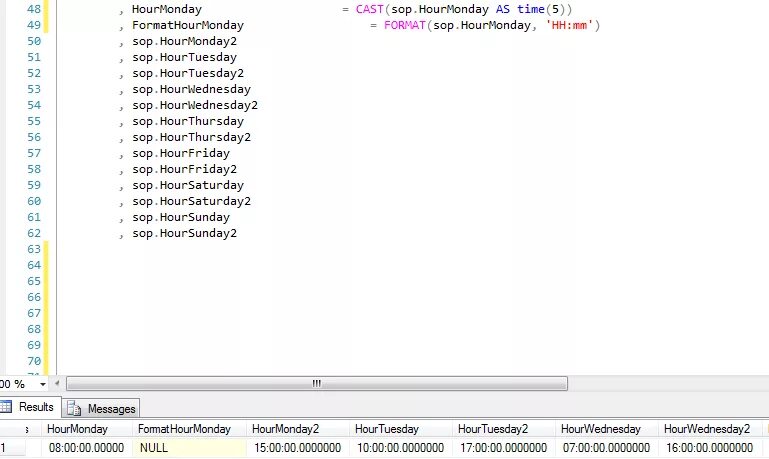
Task: Click the 'HH:mm' string literal
Action: pyautogui.click(x=569, y=25)
